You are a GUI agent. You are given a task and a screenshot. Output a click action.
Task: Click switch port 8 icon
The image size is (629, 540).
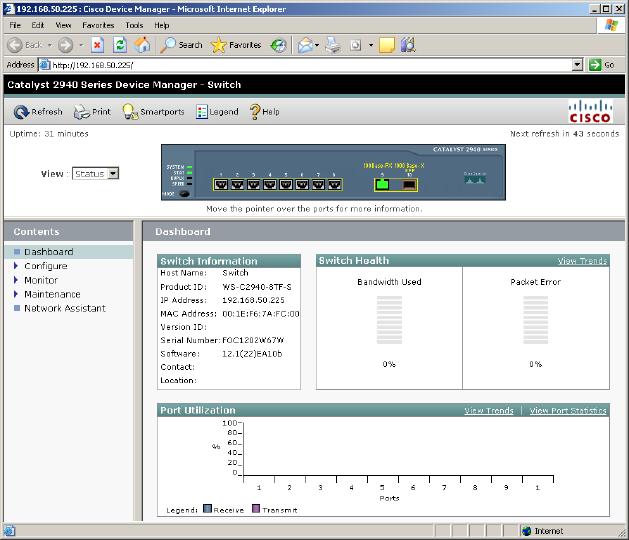pos(335,185)
